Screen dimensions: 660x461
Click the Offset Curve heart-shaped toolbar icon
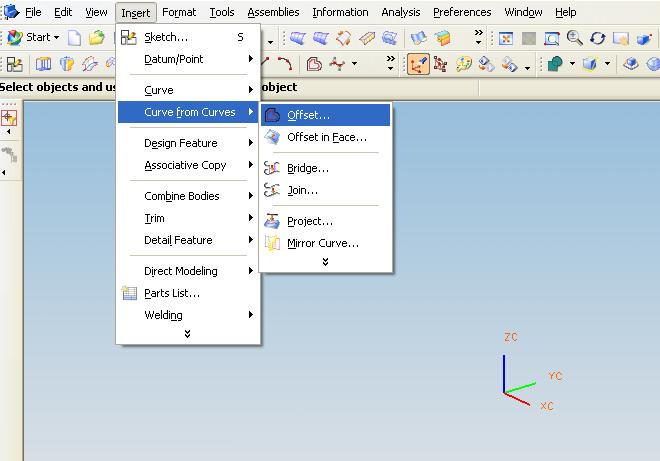314,64
